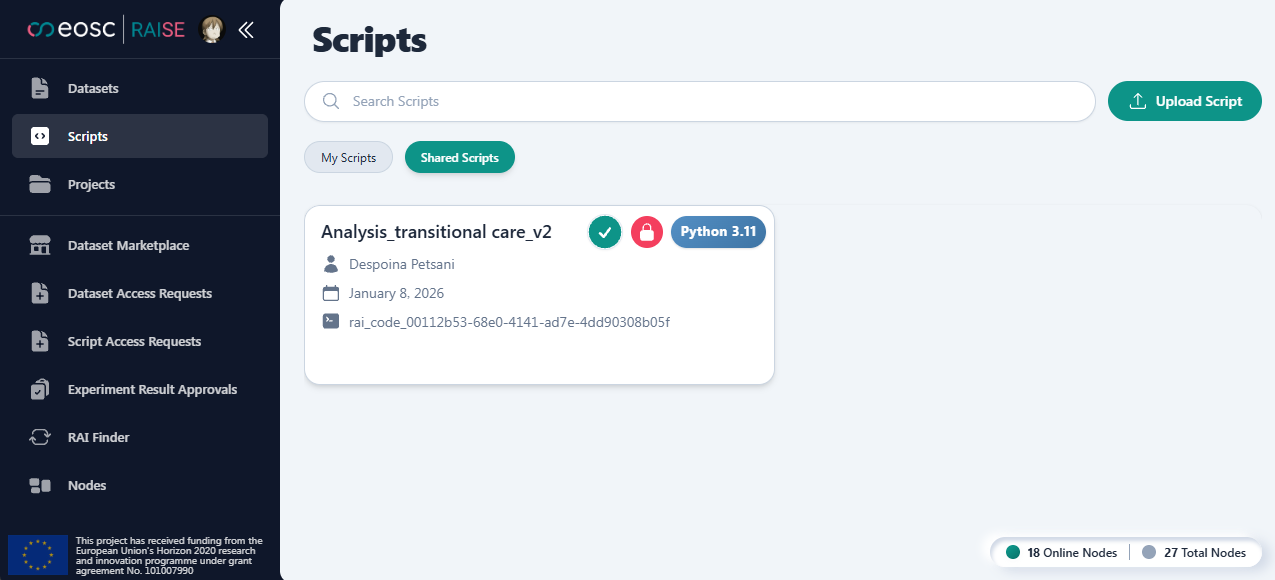Image resolution: width=1275 pixels, height=580 pixels.
Task: Open the RAI Finder sync icon
Action: [41, 437]
